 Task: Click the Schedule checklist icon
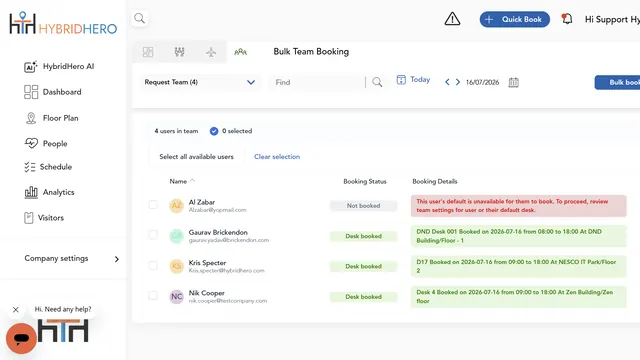click(29, 167)
